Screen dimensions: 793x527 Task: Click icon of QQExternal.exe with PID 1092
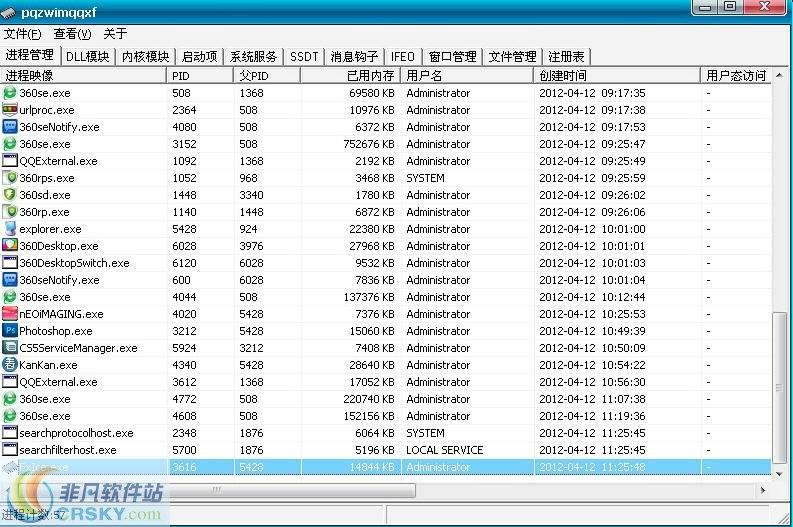pyautogui.click(x=10, y=161)
